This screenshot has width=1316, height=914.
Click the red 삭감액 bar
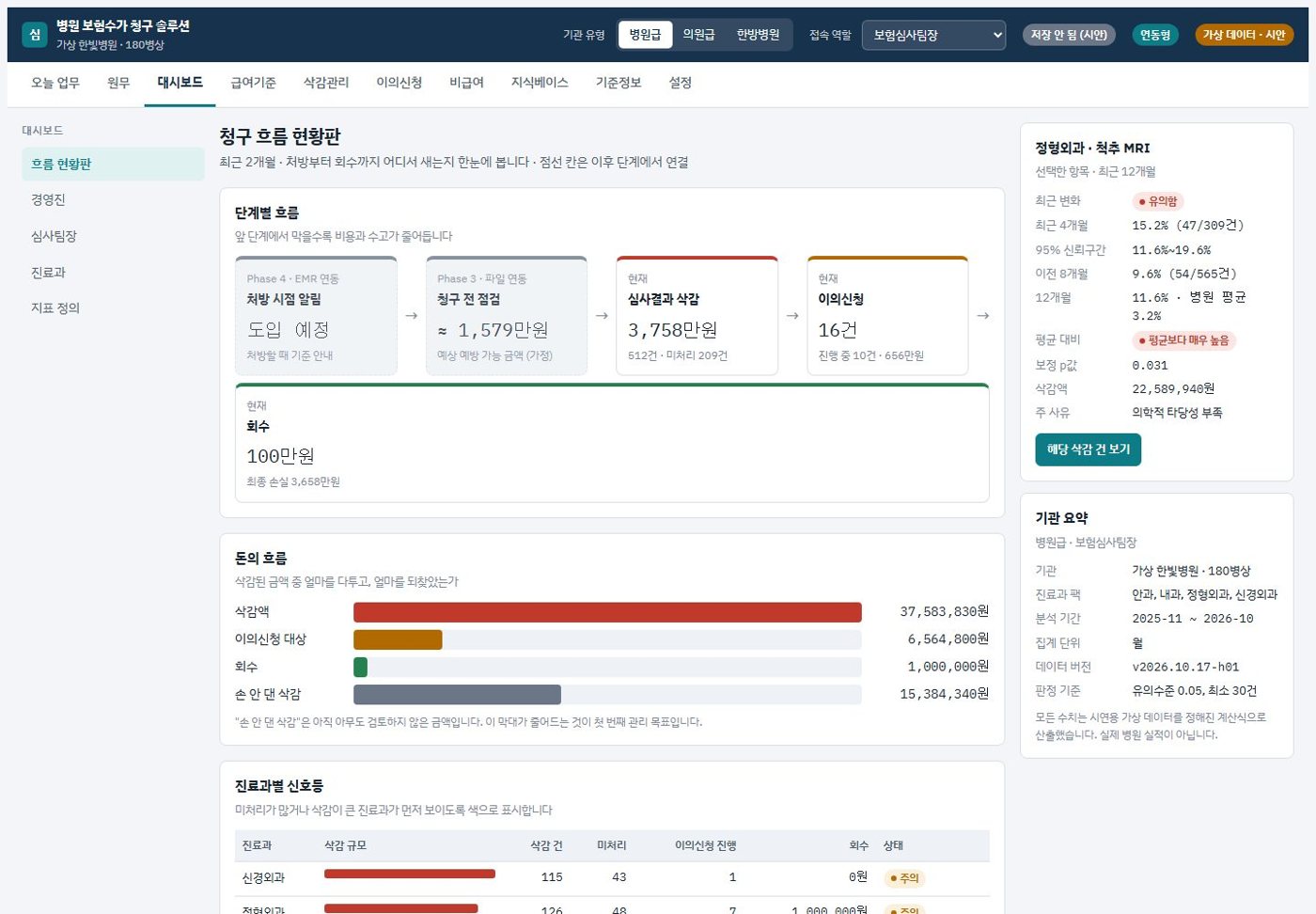[x=607, y=612]
